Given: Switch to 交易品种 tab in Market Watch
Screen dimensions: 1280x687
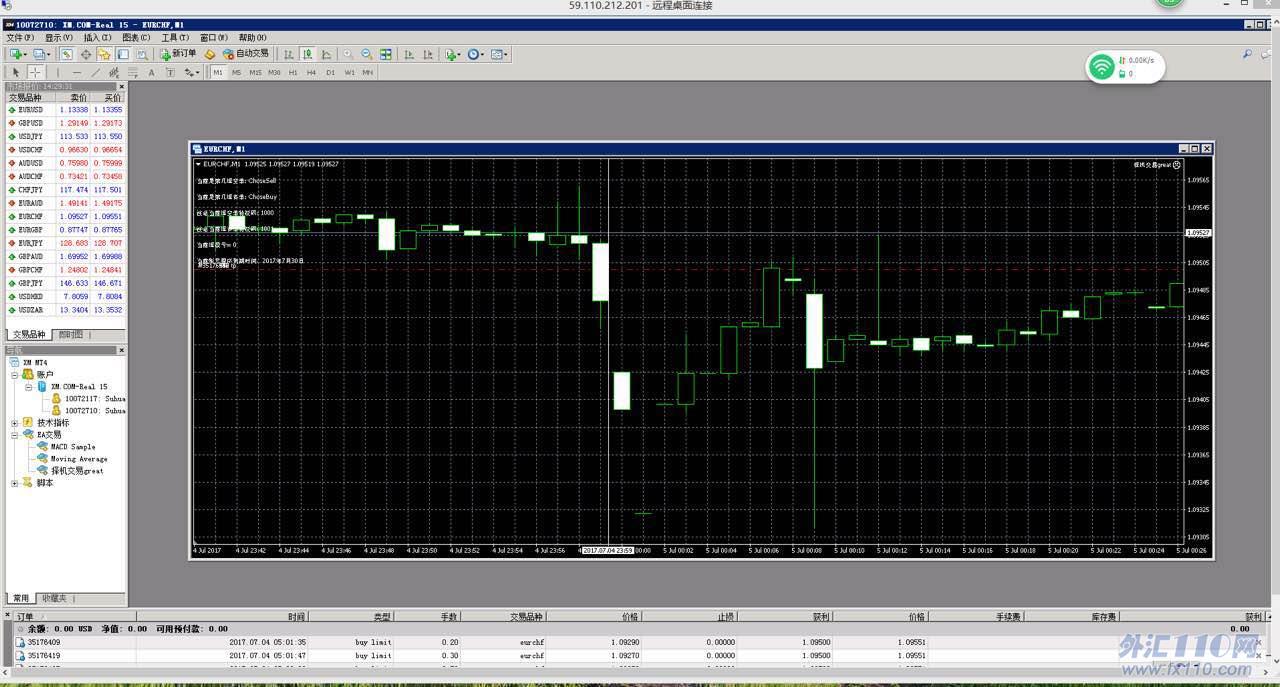Looking at the screenshot, I should 29,335.
